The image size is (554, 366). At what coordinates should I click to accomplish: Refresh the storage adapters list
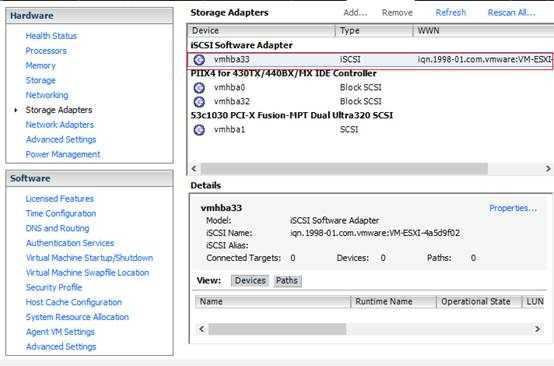point(450,13)
